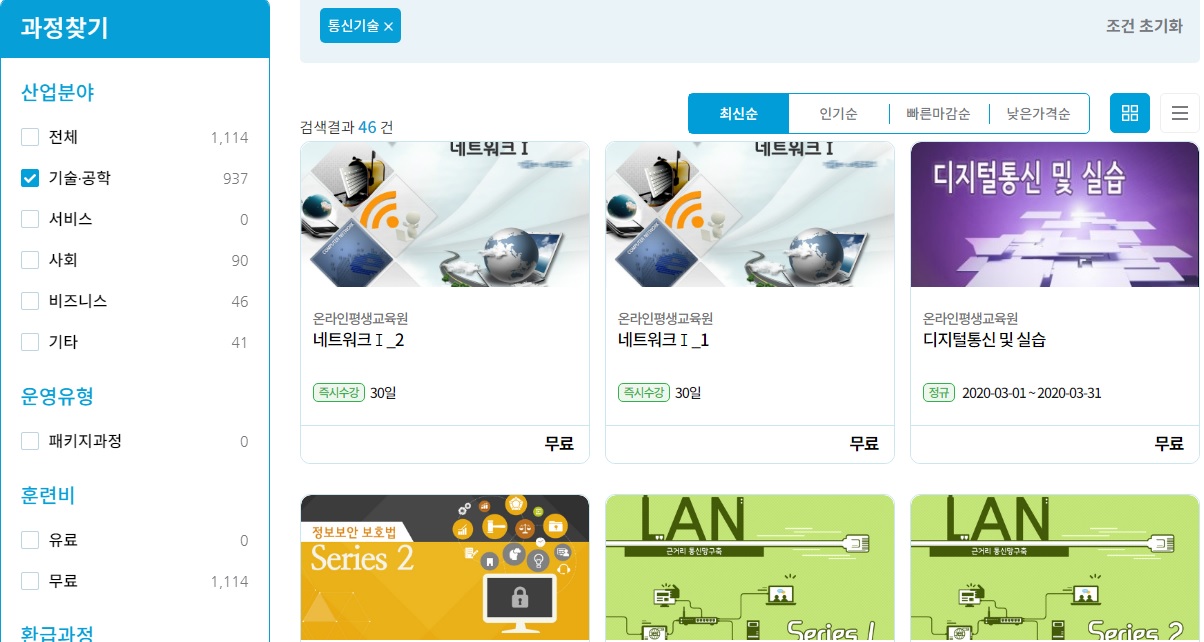Click 조건 초기화 to reset filters
The width and height of the screenshot is (1204, 642).
pos(1144,27)
